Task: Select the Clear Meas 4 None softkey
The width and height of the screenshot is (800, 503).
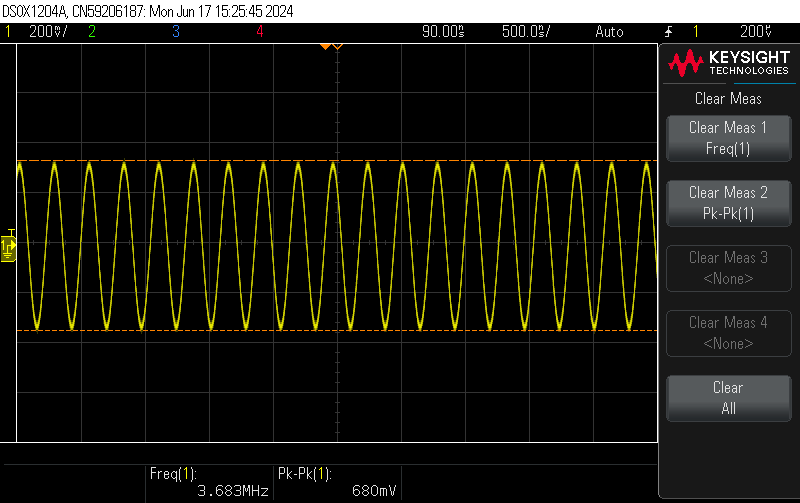Action: click(729, 333)
